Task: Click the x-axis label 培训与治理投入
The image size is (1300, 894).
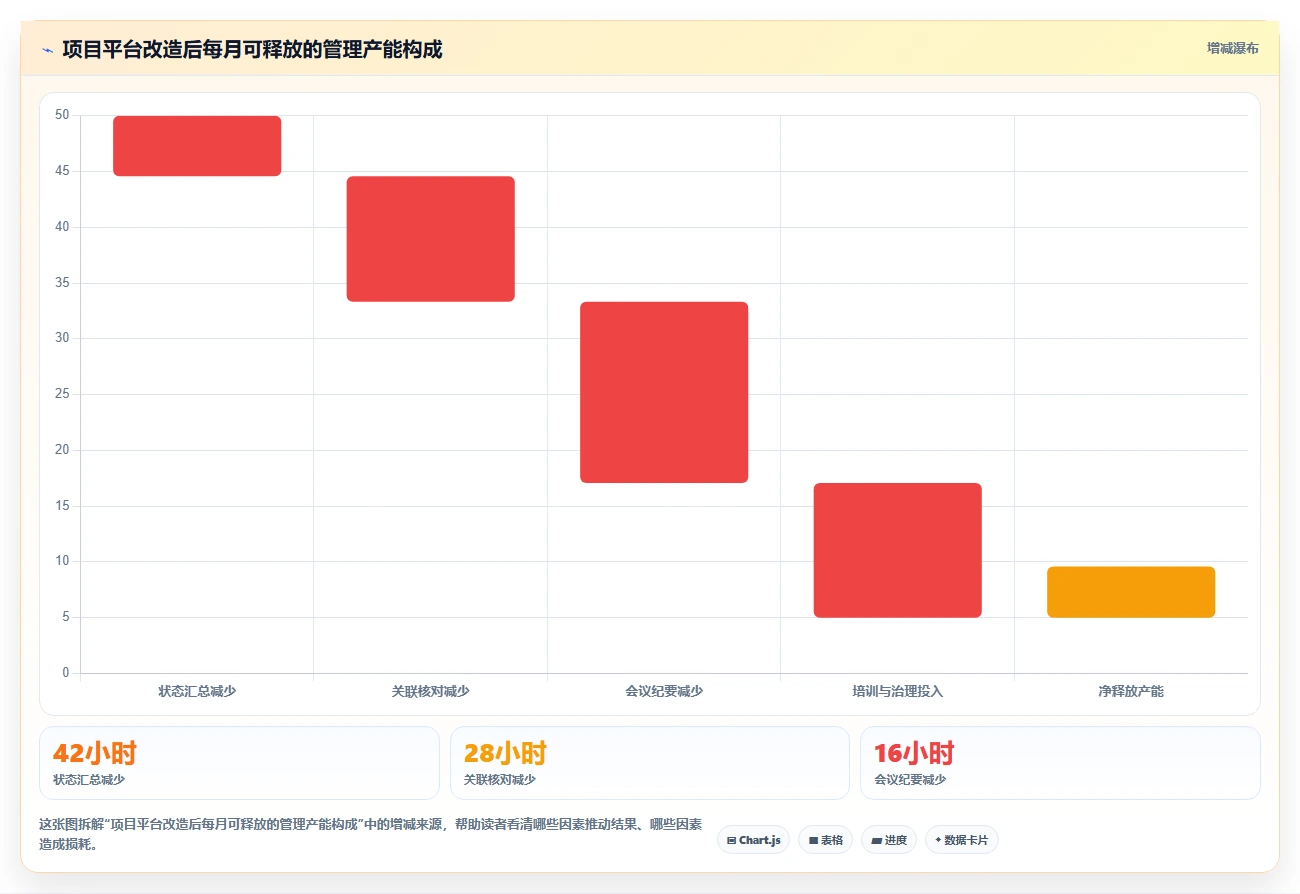Action: pyautogui.click(x=898, y=691)
